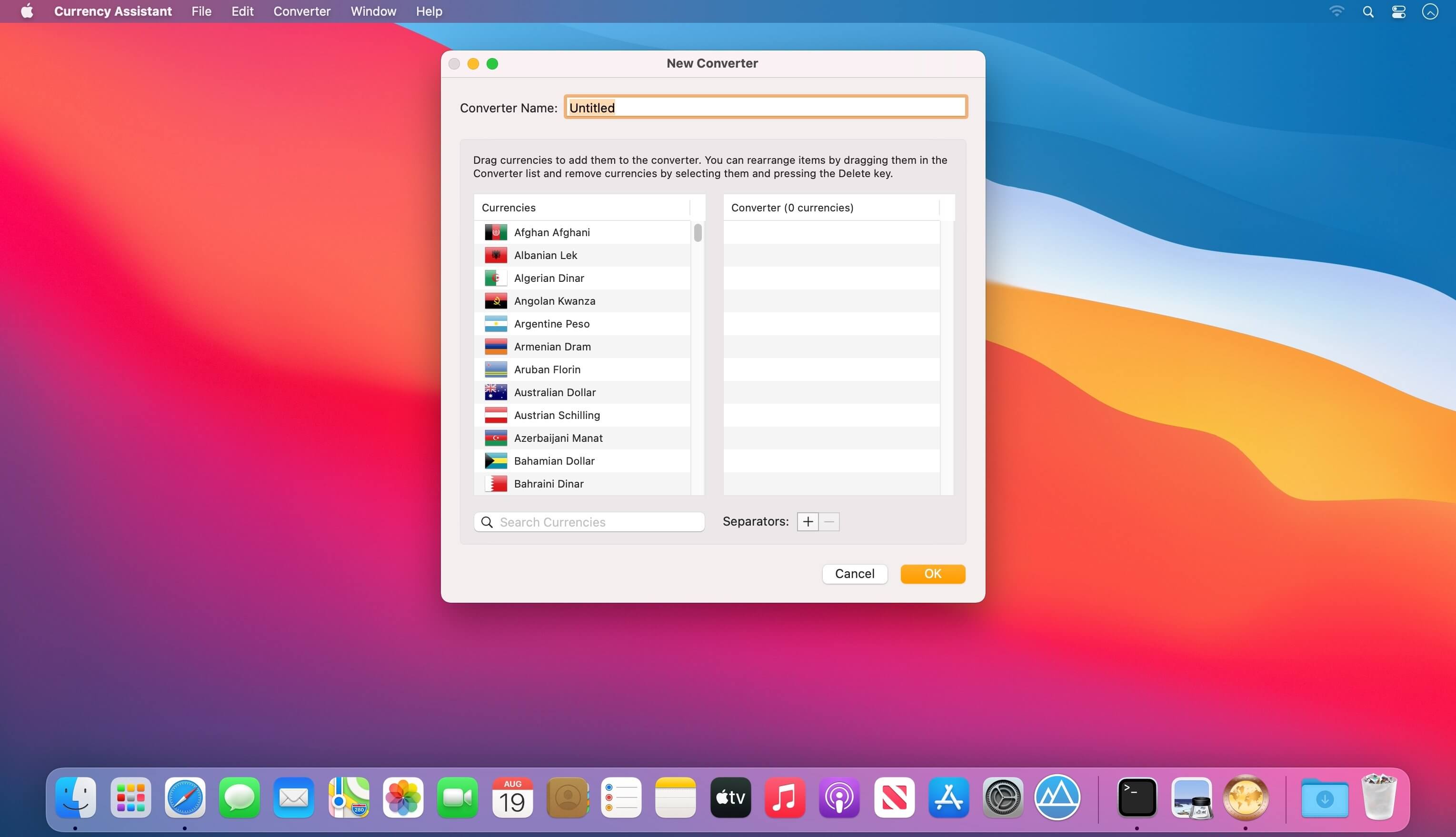
Task: Click the OK button
Action: click(x=932, y=573)
